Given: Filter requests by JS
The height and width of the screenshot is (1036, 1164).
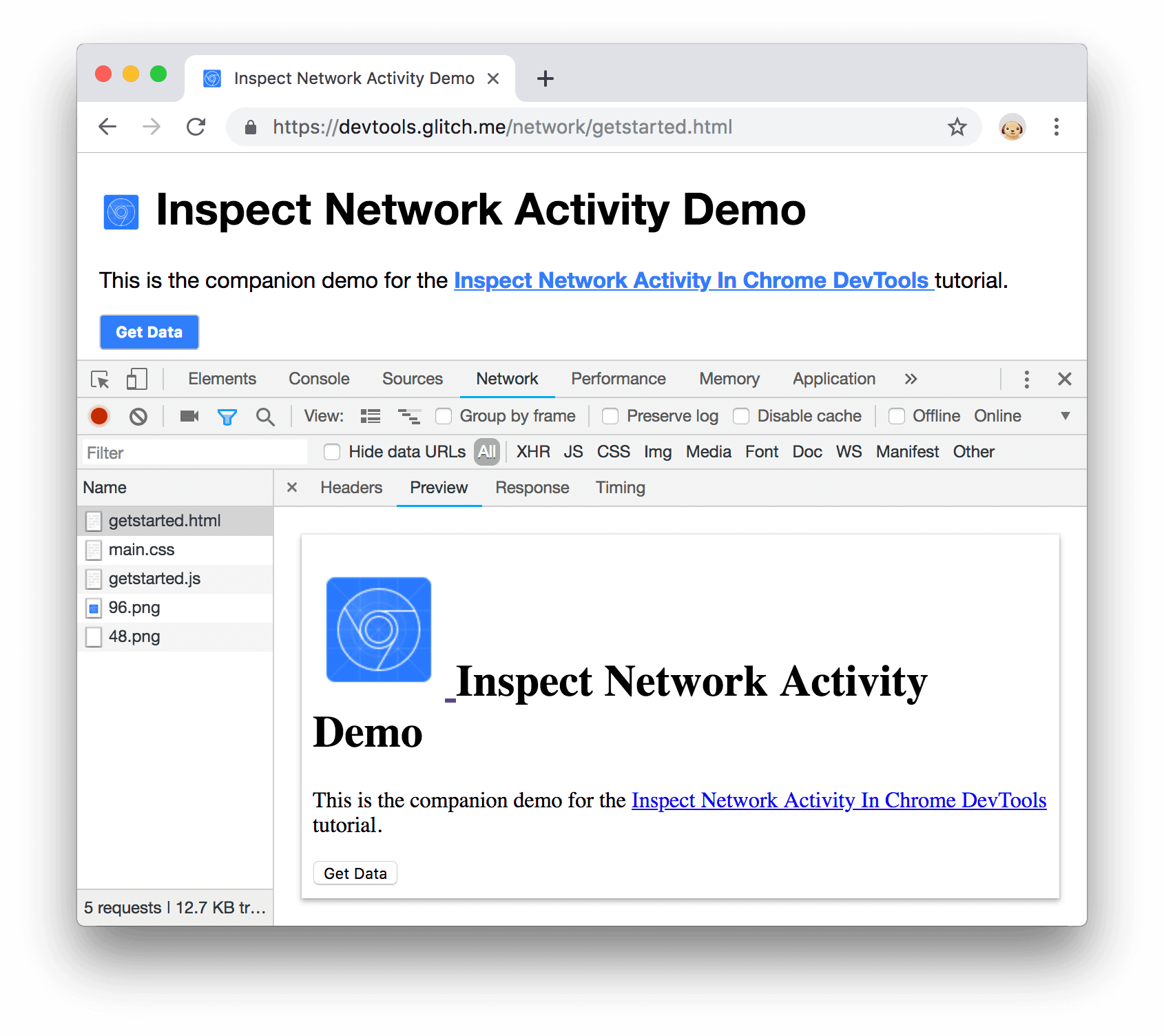Looking at the screenshot, I should (x=573, y=452).
